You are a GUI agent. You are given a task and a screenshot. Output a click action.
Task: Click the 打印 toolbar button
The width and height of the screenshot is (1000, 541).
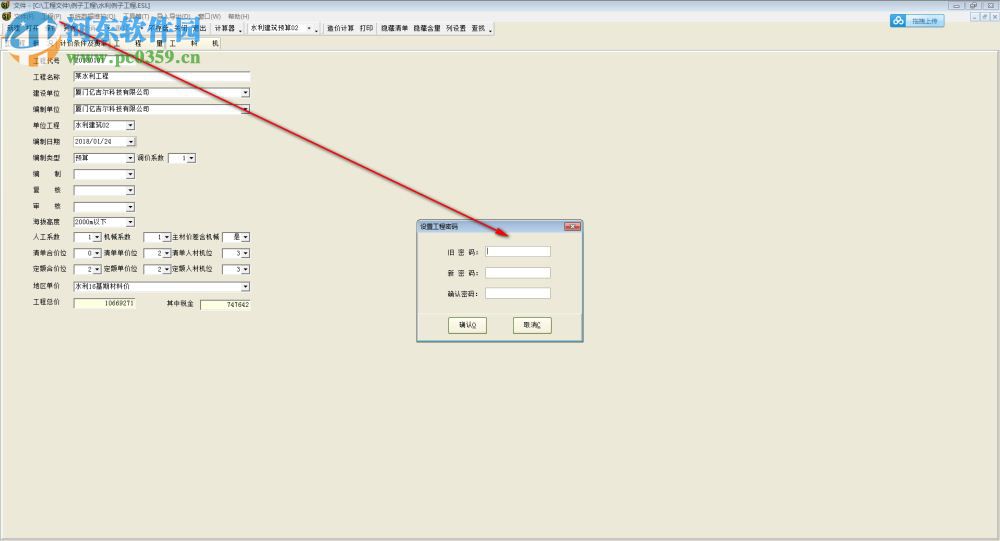[366, 28]
